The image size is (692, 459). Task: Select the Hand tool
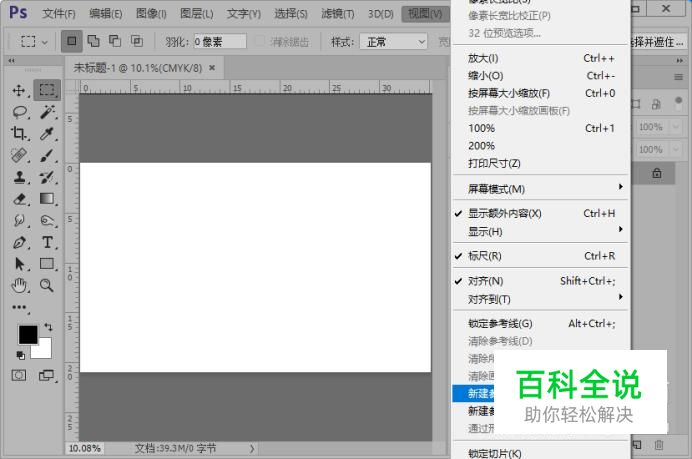[x=19, y=286]
